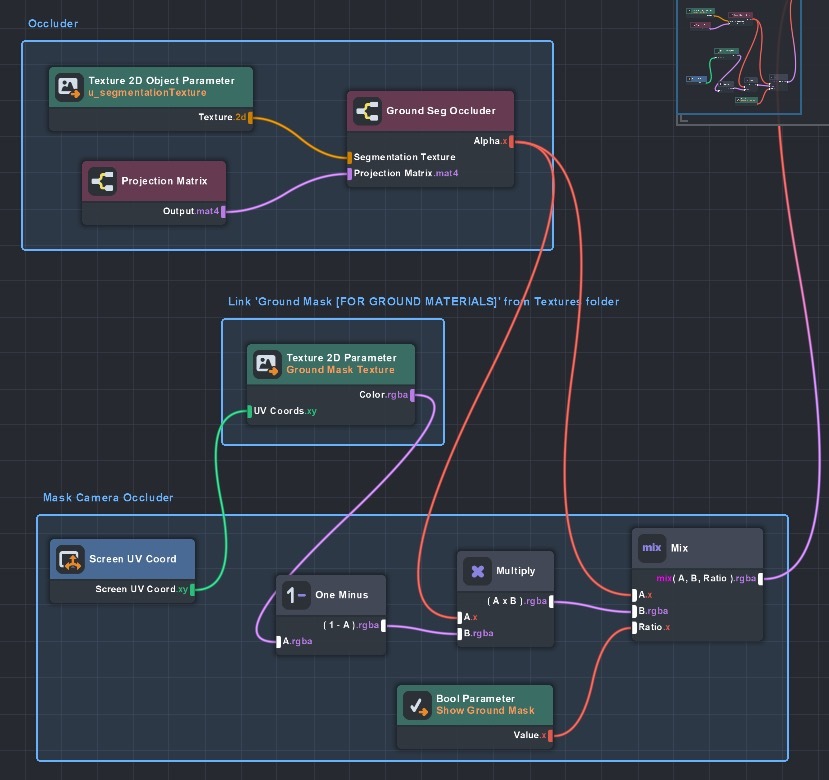Click the Segmentation Texture input port
Screen dimensions: 829x780
coord(350,157)
